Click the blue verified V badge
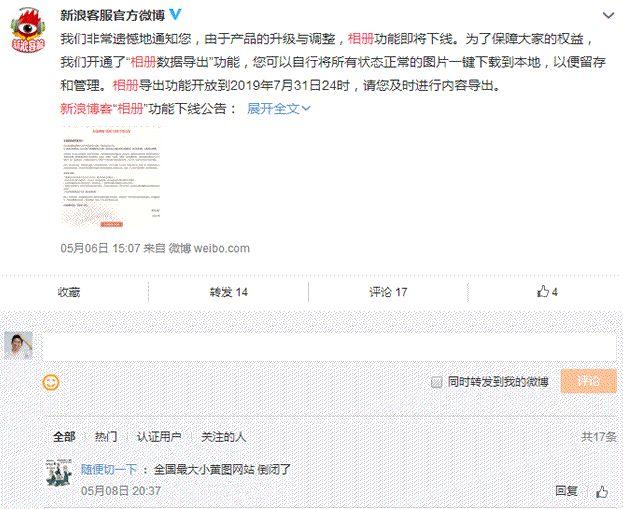This screenshot has height=509, width=623. (x=175, y=15)
